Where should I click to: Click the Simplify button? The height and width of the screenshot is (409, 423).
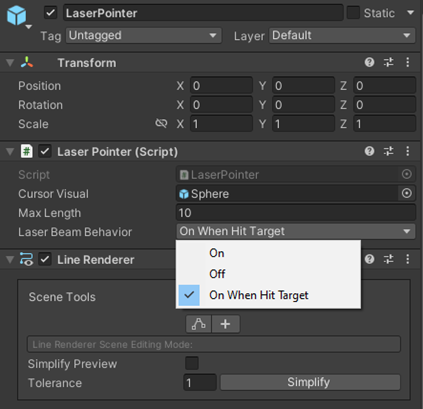[x=310, y=382]
